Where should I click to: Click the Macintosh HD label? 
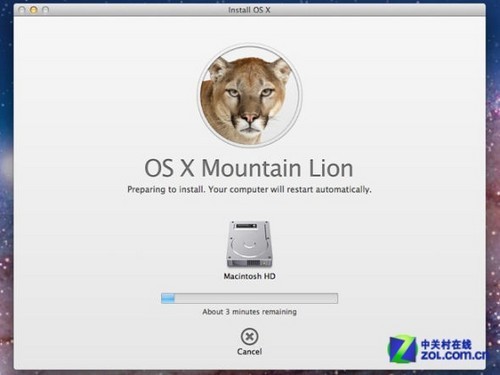tap(249, 276)
